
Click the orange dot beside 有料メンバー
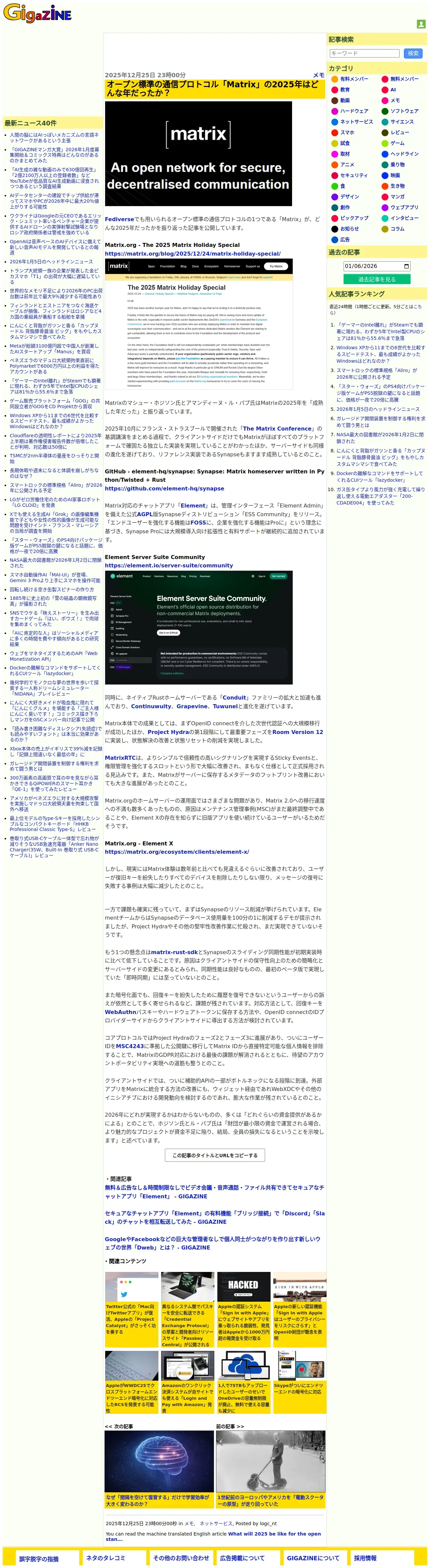click(x=334, y=79)
